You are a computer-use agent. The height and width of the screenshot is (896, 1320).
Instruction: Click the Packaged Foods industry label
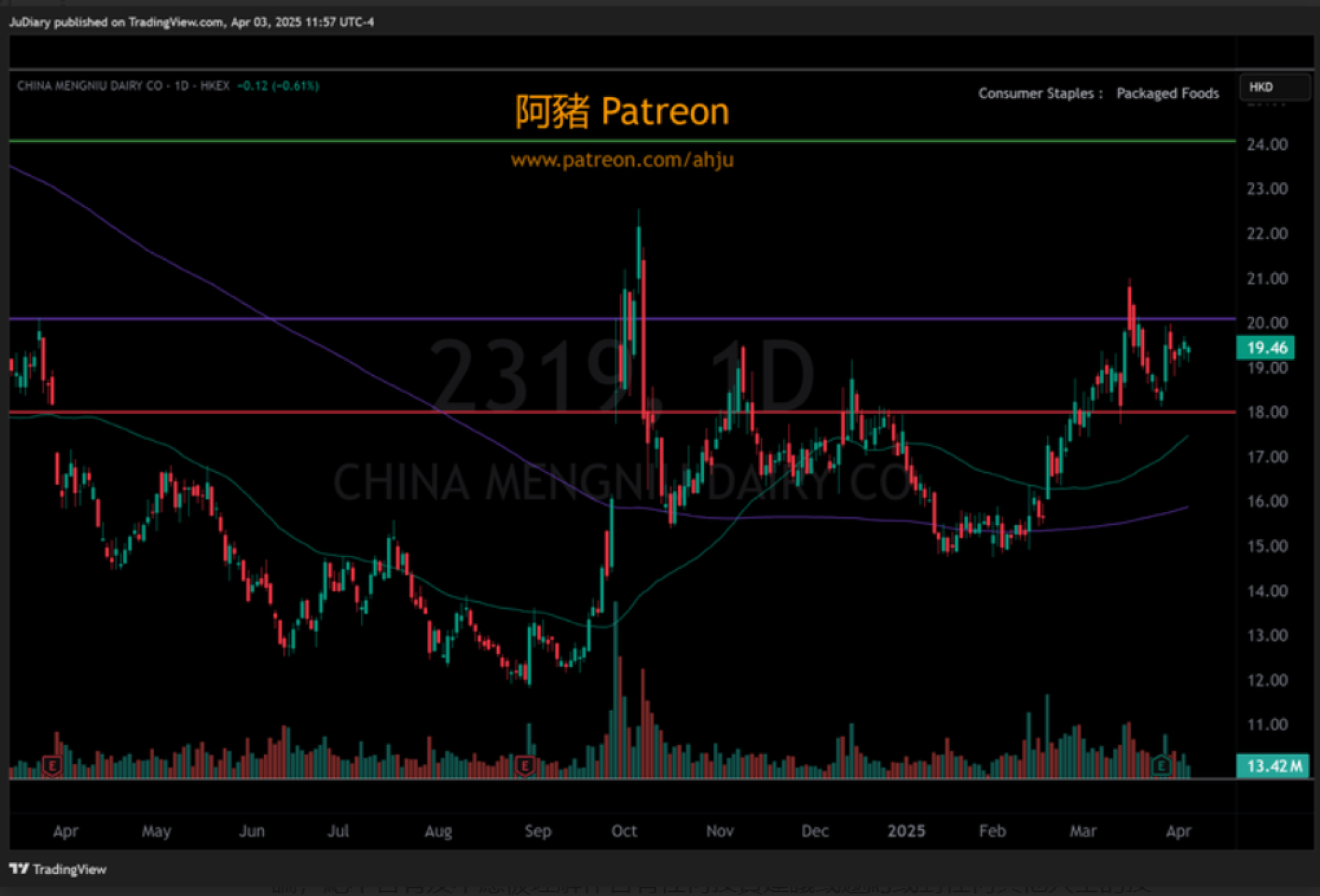tap(1167, 93)
